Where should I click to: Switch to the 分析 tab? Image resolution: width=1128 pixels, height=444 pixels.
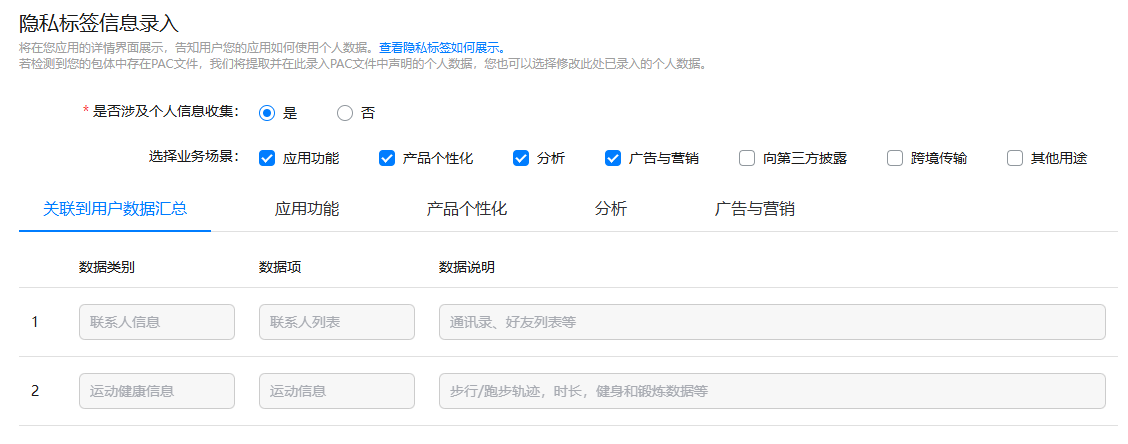pyautogui.click(x=611, y=209)
